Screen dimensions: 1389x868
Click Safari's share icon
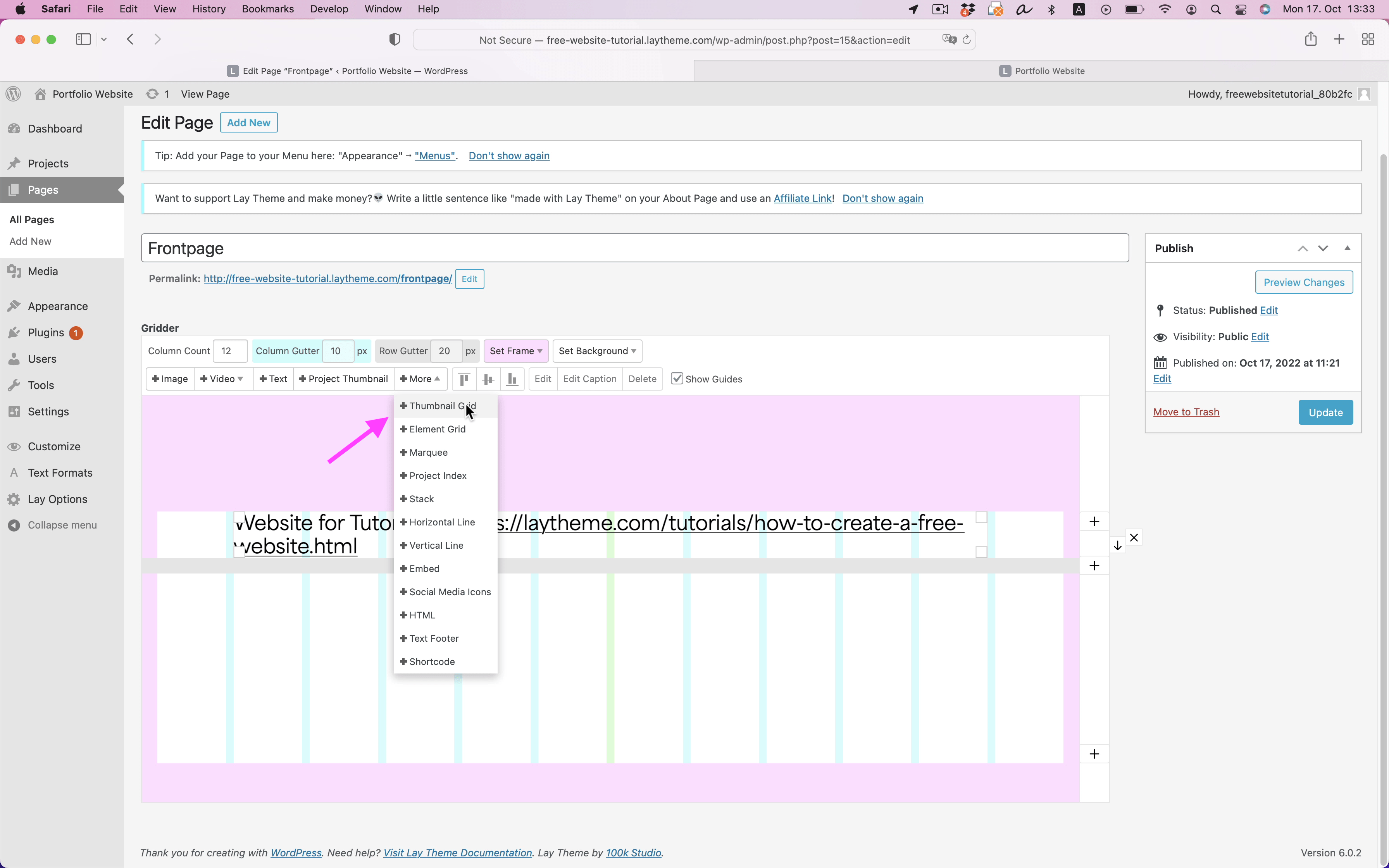(1310, 39)
